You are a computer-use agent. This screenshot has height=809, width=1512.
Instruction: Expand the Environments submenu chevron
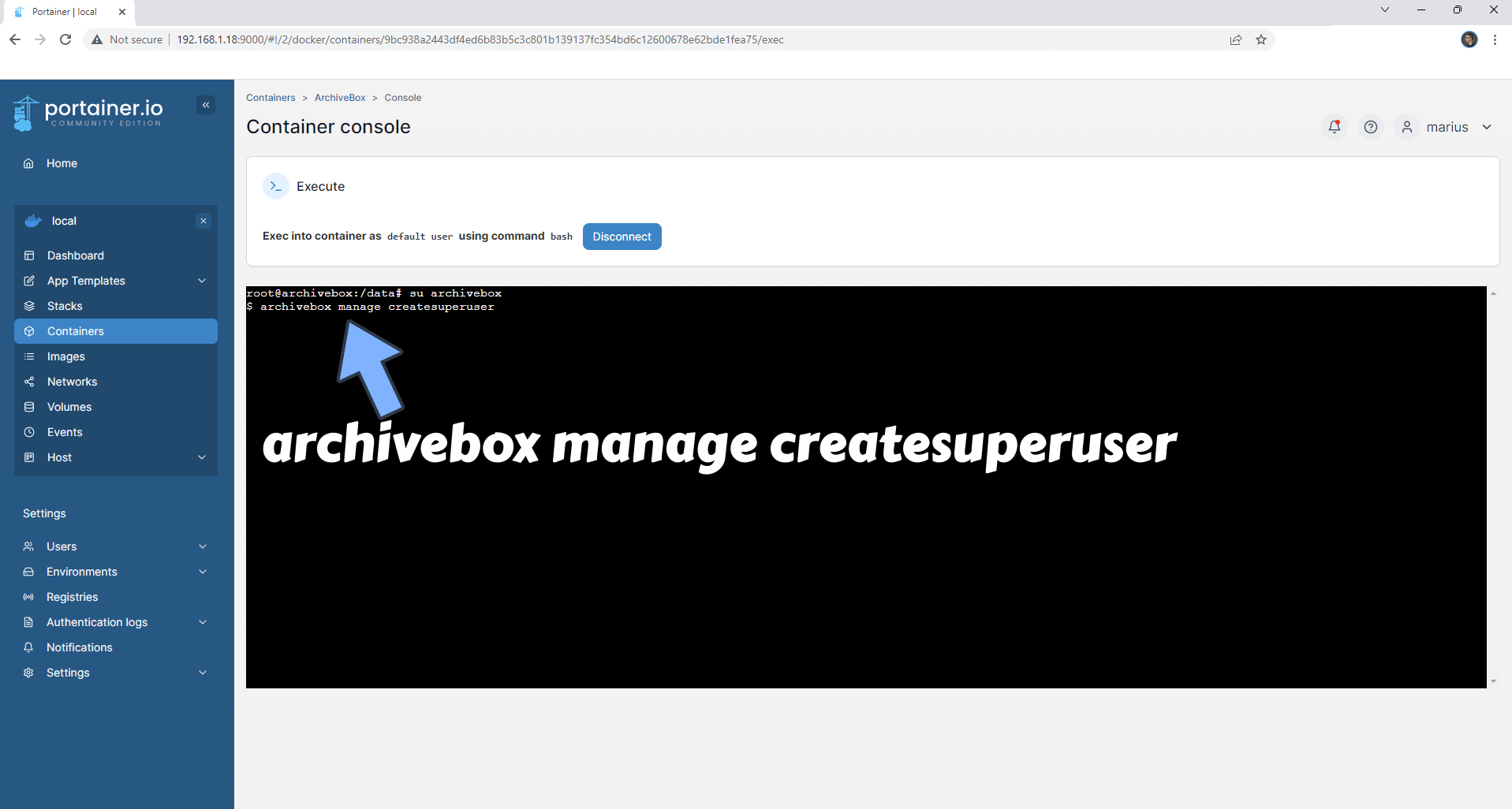(203, 572)
